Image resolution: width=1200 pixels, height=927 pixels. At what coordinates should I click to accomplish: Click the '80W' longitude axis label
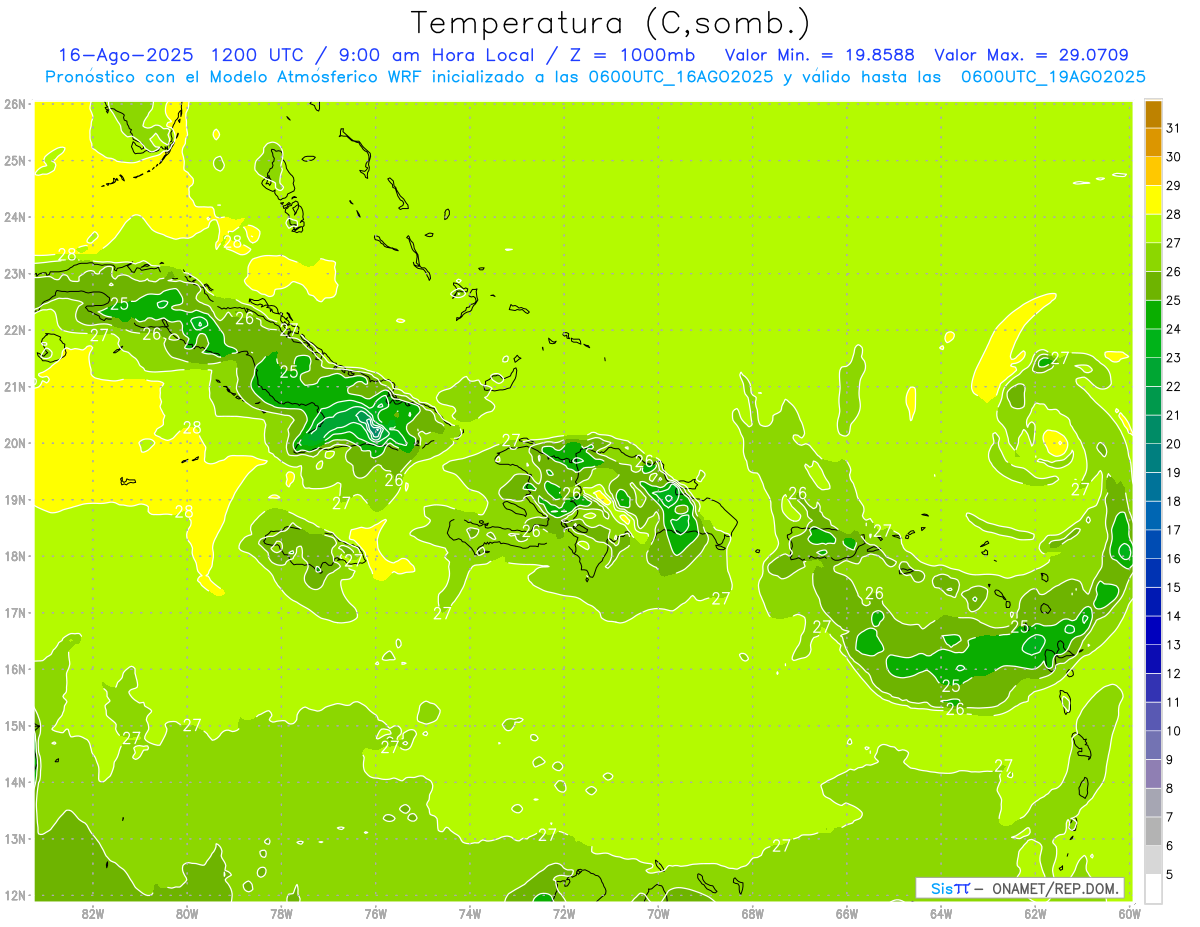tap(187, 912)
